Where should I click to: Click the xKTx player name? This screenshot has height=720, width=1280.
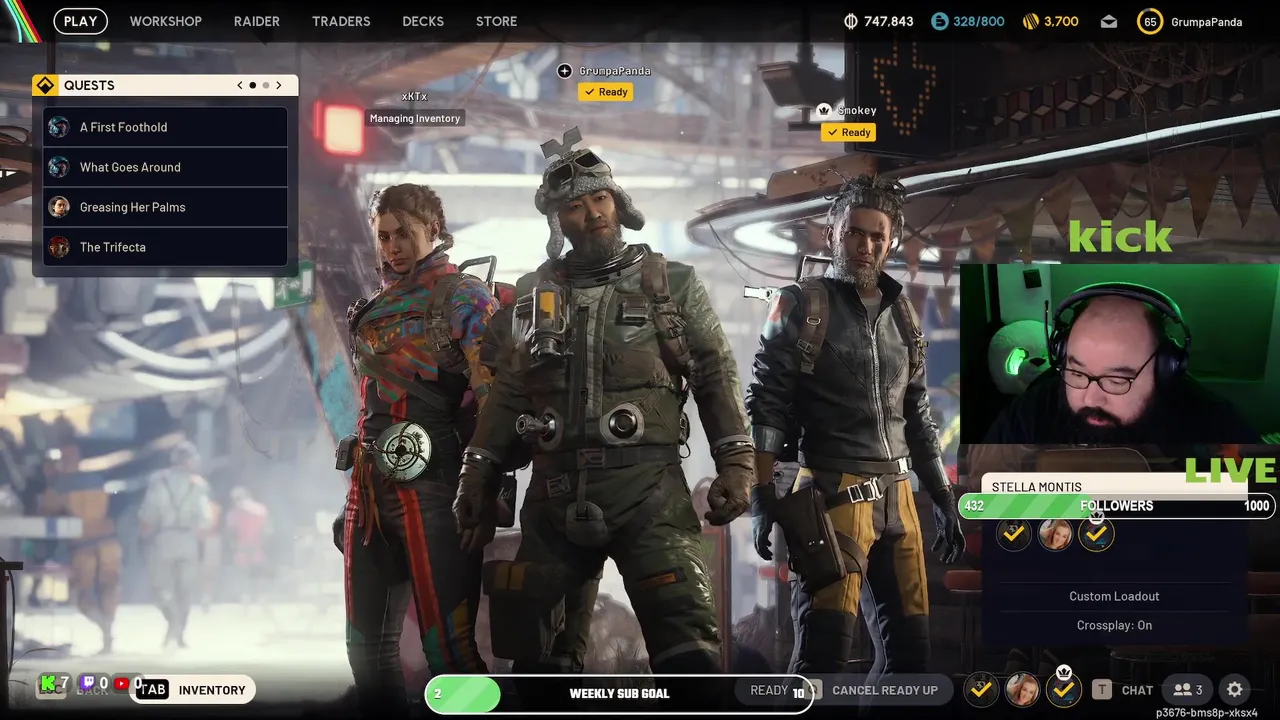click(x=414, y=96)
